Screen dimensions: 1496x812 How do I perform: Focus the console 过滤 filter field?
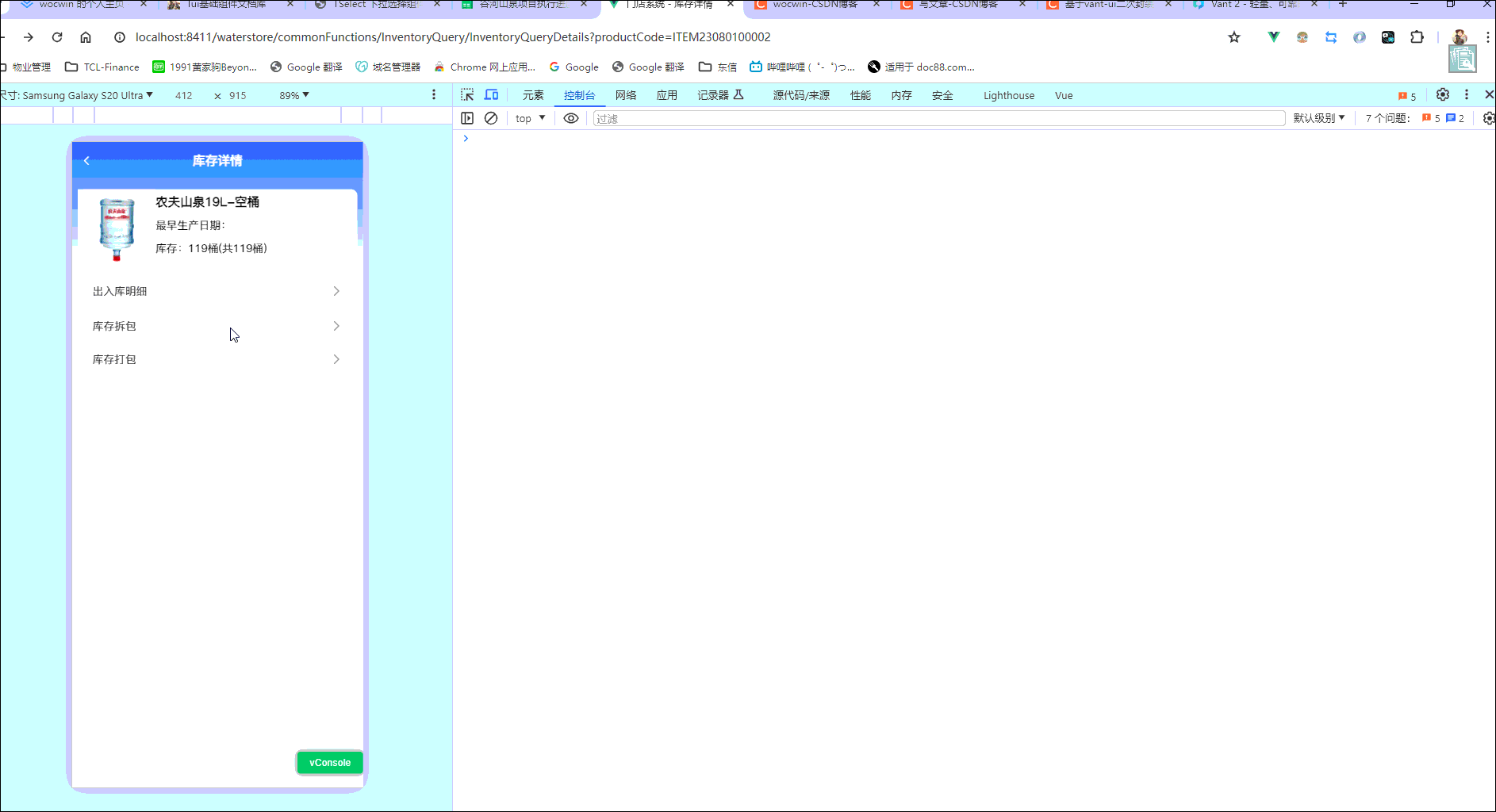939,118
